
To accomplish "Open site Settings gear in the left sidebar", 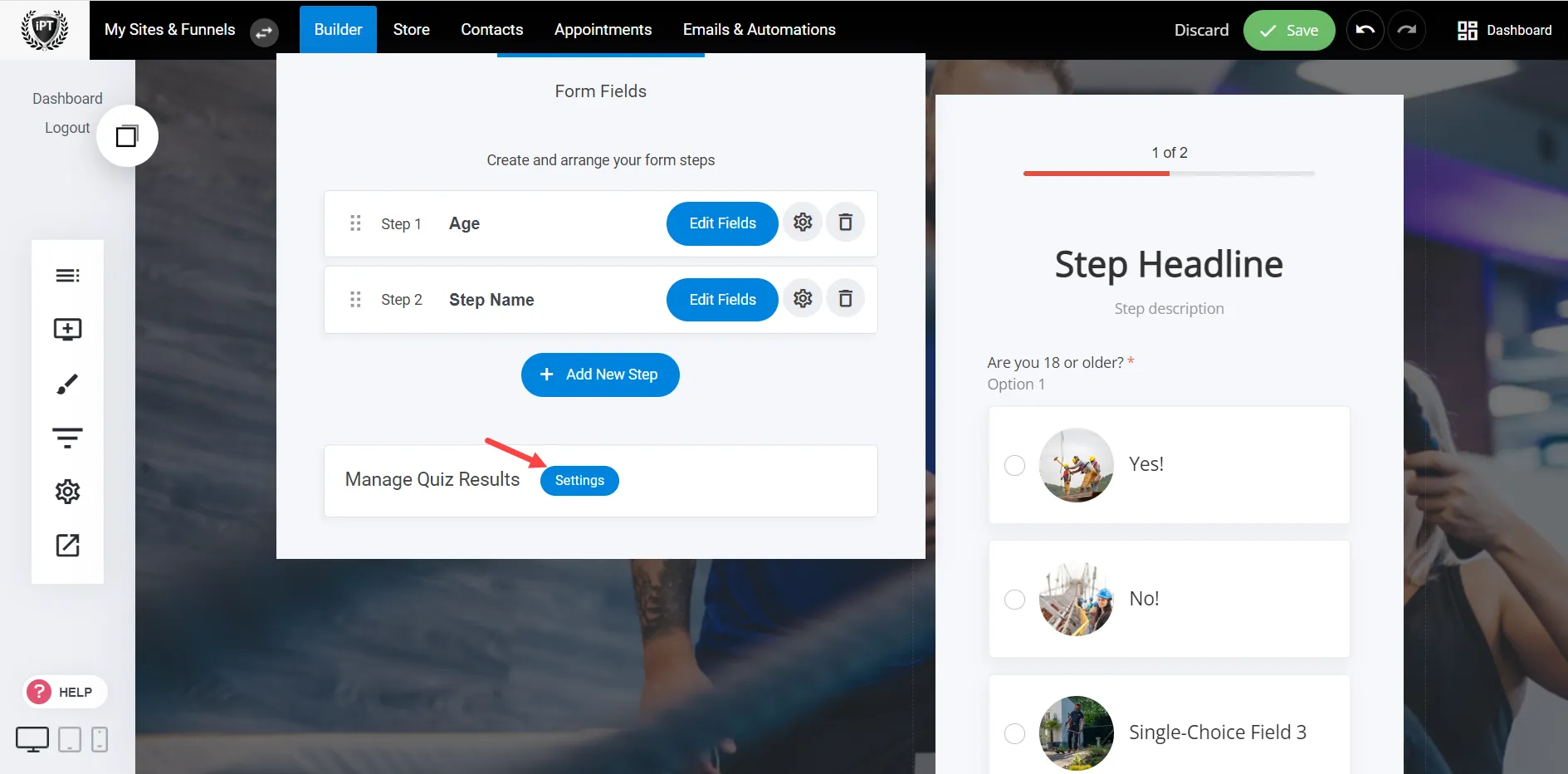I will click(x=67, y=492).
